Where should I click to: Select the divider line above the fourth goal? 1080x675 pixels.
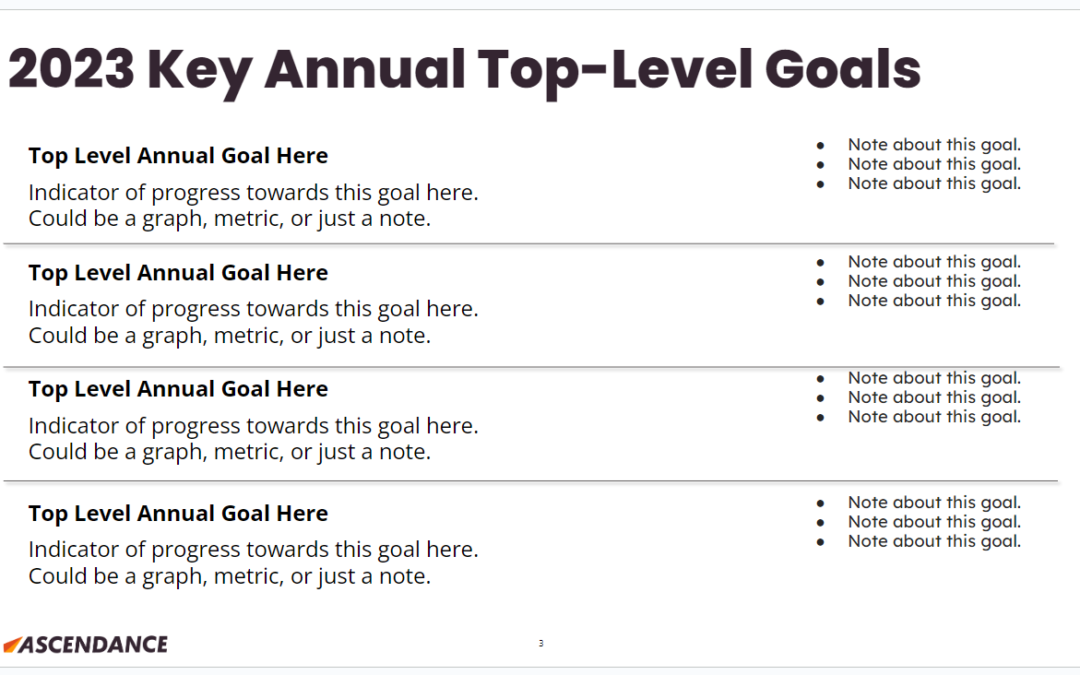[528, 481]
